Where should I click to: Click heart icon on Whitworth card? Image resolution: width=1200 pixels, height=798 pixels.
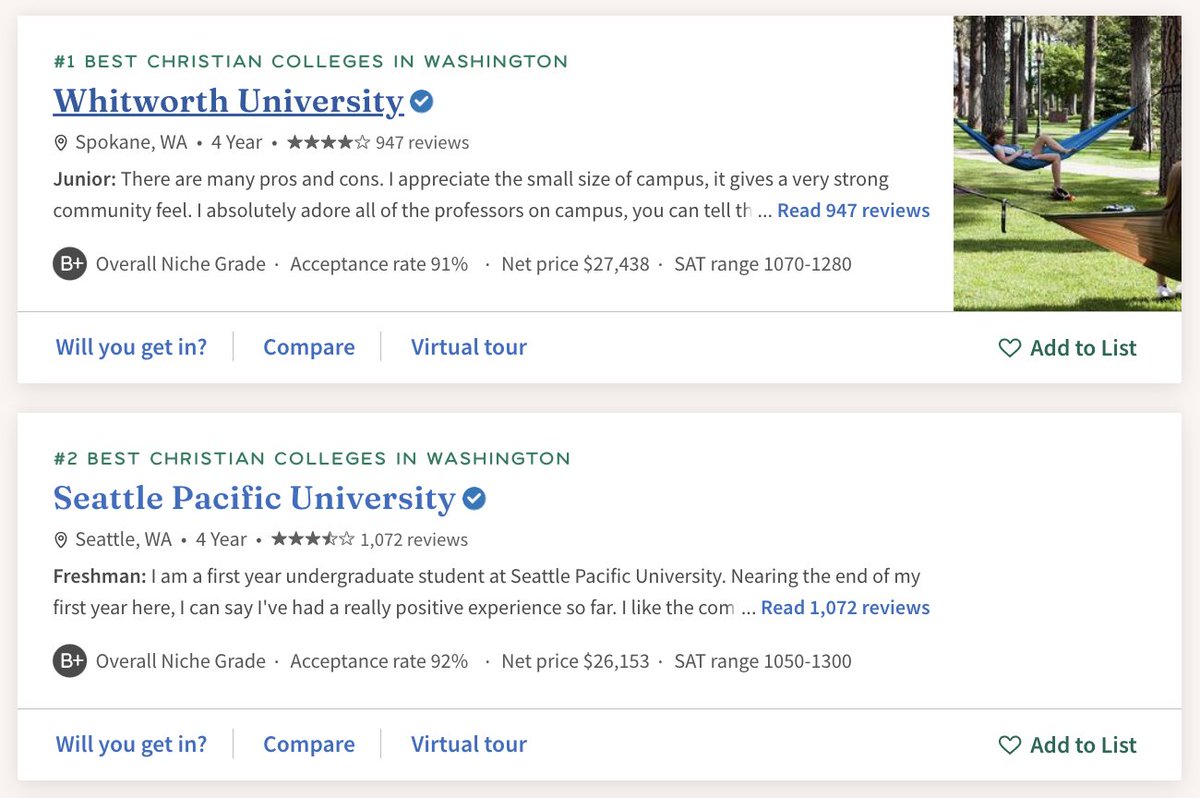pyautogui.click(x=1010, y=348)
